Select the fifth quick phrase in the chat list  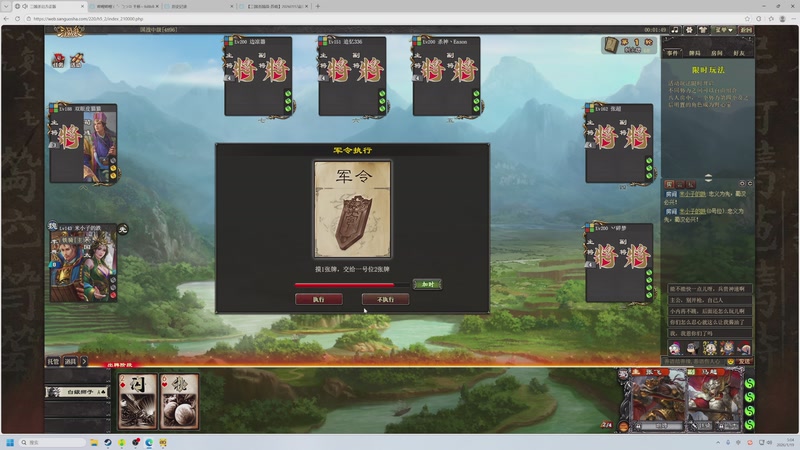click(710, 334)
